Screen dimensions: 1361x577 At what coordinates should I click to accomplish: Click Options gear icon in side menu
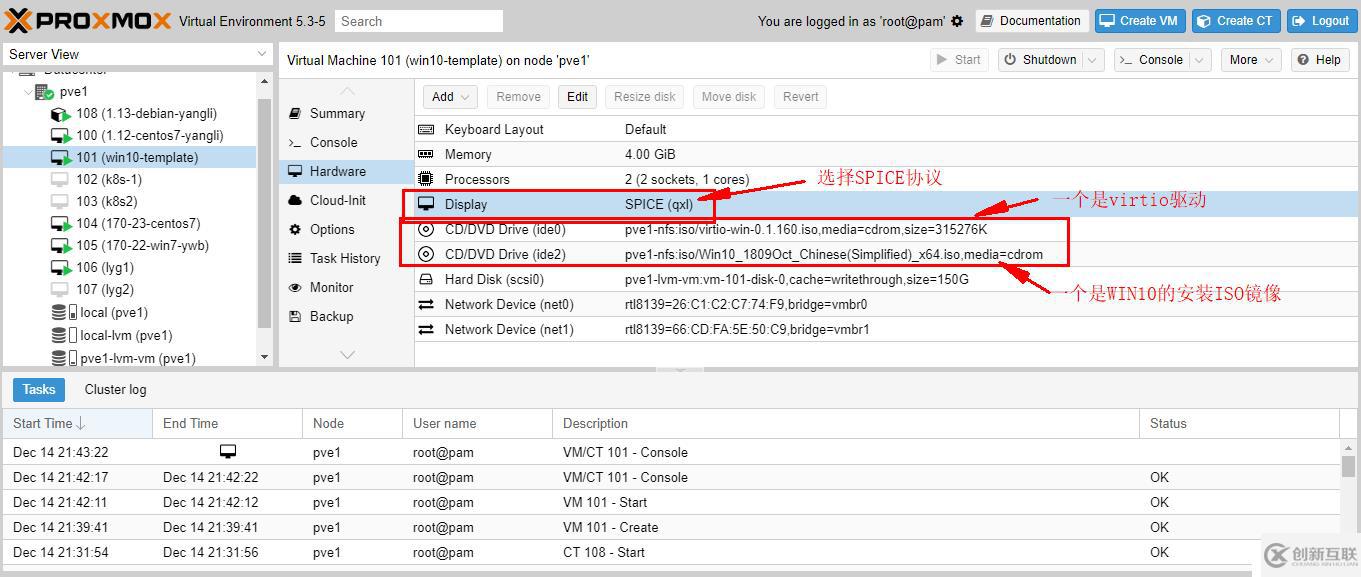pyautogui.click(x=295, y=229)
